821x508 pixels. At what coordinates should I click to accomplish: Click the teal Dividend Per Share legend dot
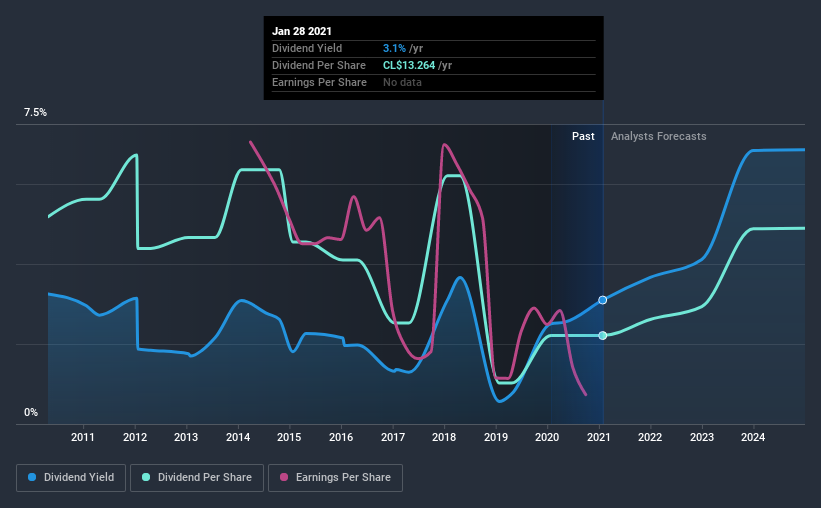pos(146,477)
